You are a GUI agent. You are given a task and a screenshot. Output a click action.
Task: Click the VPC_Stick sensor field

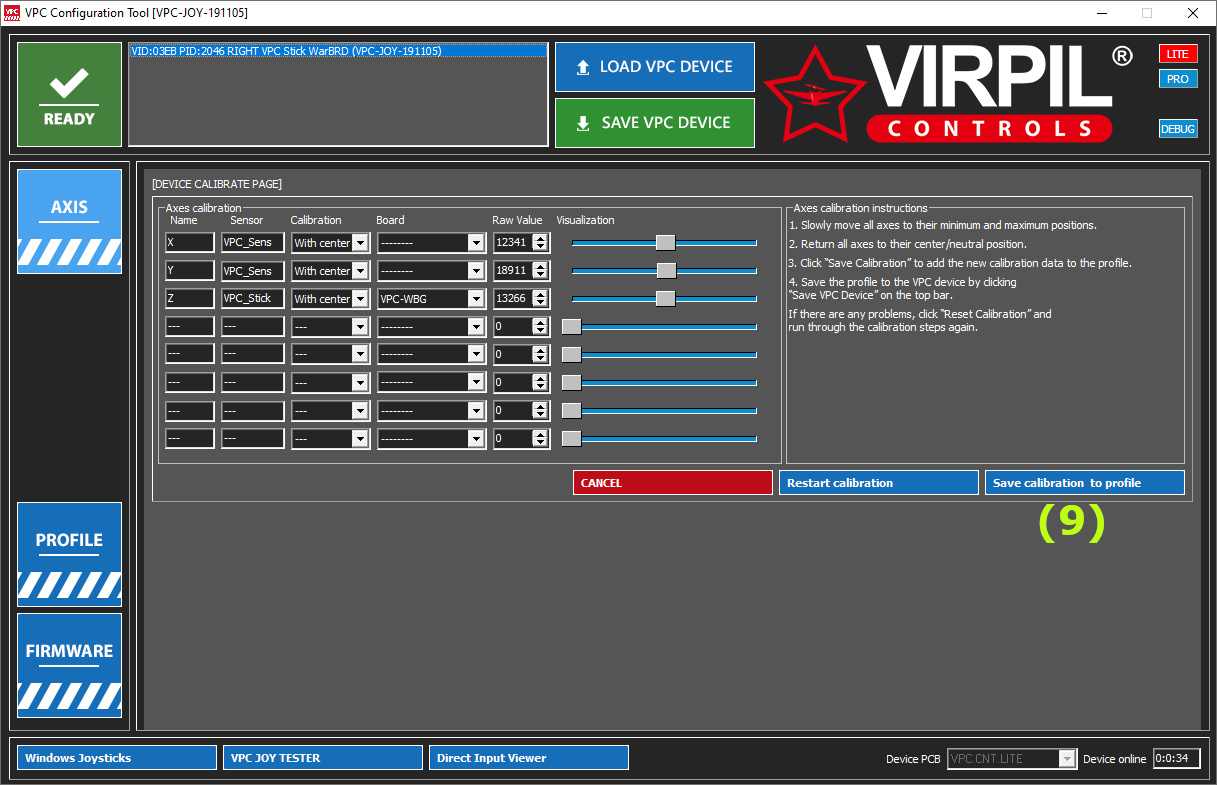(x=253, y=299)
